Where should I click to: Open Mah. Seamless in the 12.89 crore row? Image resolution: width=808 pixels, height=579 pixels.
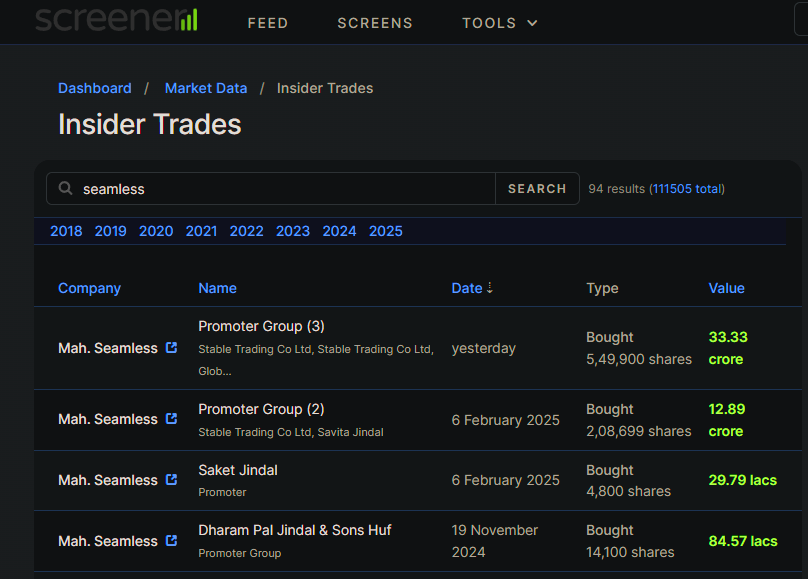pyautogui.click(x=108, y=419)
